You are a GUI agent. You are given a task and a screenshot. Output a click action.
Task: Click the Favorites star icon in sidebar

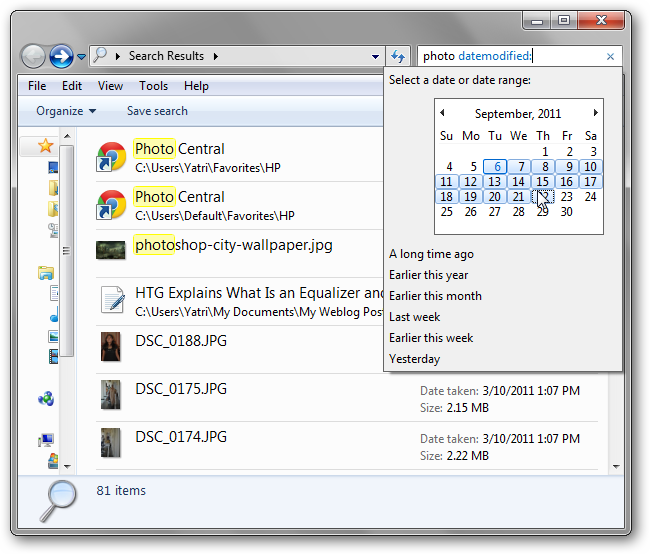click(45, 147)
